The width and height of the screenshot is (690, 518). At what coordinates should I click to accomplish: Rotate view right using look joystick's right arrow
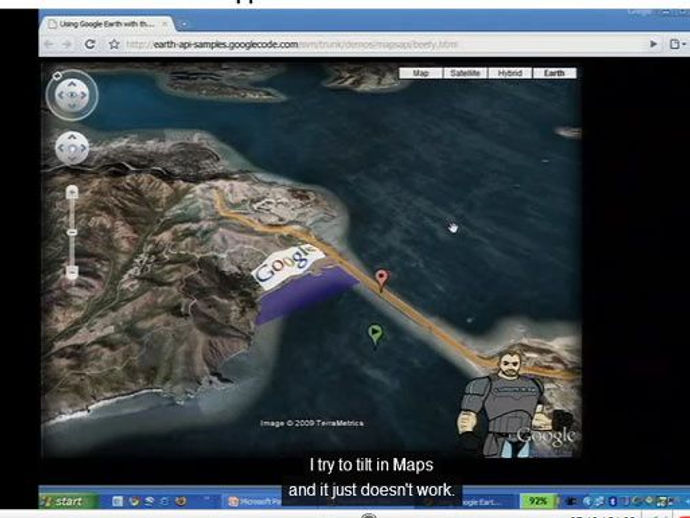click(83, 95)
